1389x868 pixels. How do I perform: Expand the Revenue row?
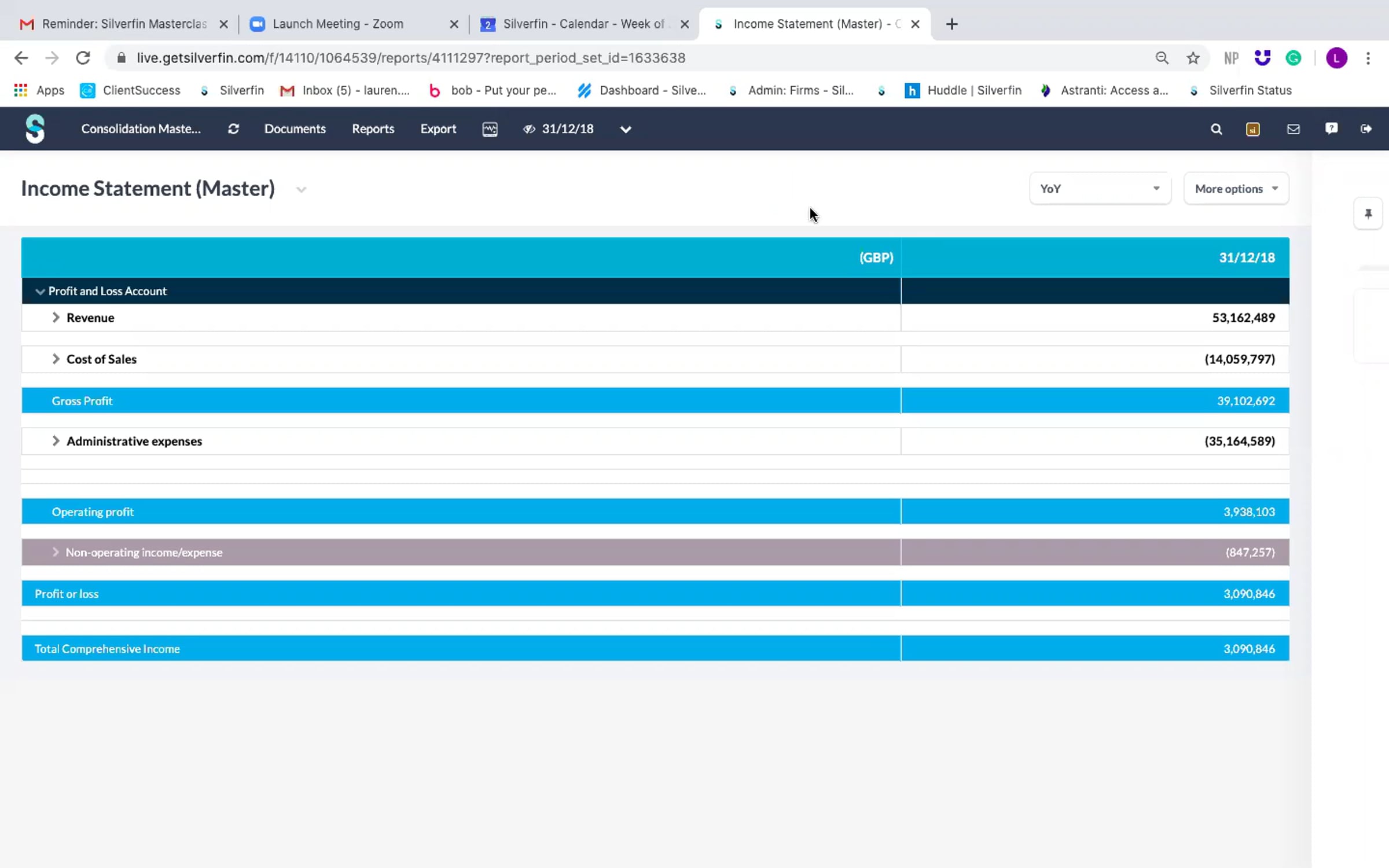coord(56,317)
